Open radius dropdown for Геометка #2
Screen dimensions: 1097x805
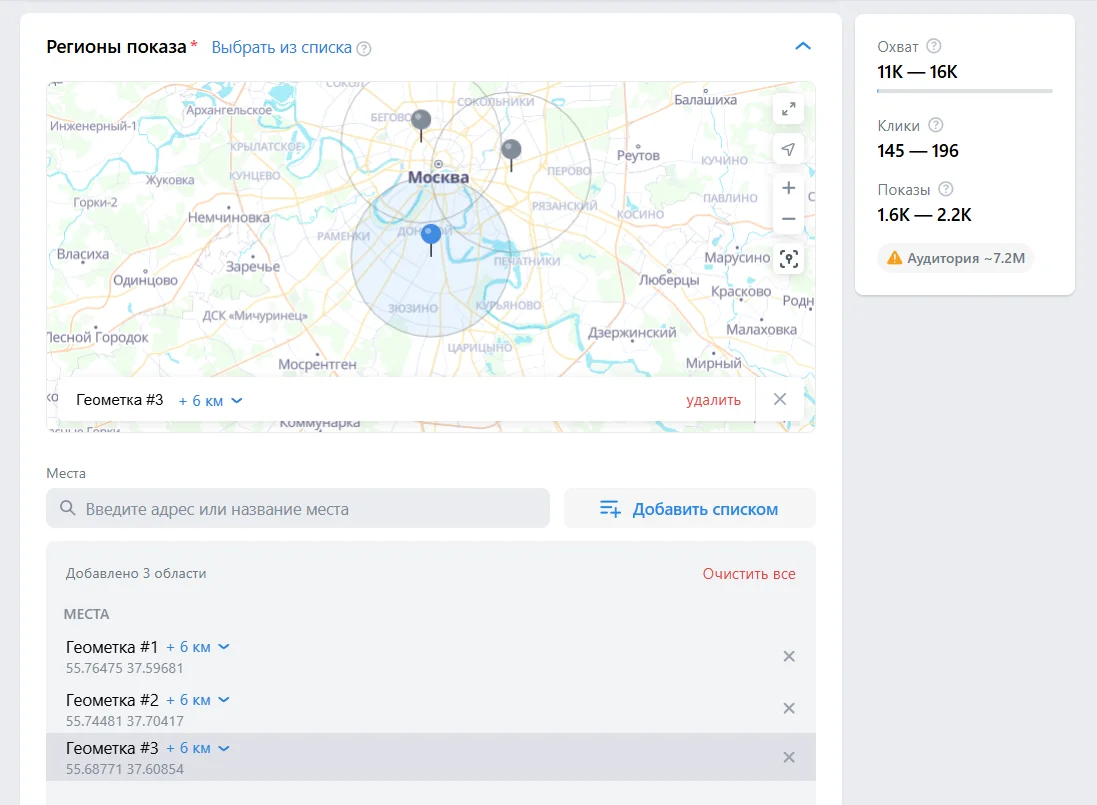click(x=198, y=700)
